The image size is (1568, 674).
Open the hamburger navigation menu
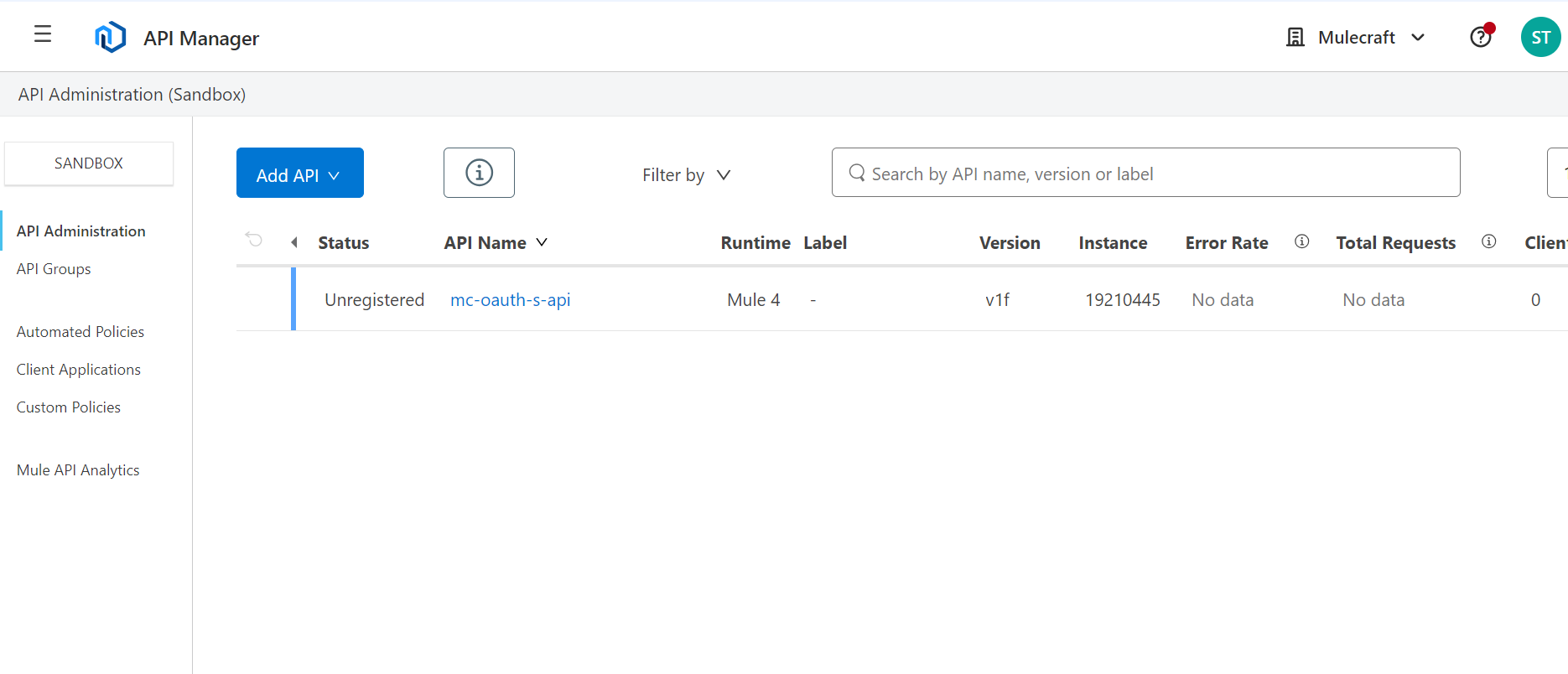point(43,34)
